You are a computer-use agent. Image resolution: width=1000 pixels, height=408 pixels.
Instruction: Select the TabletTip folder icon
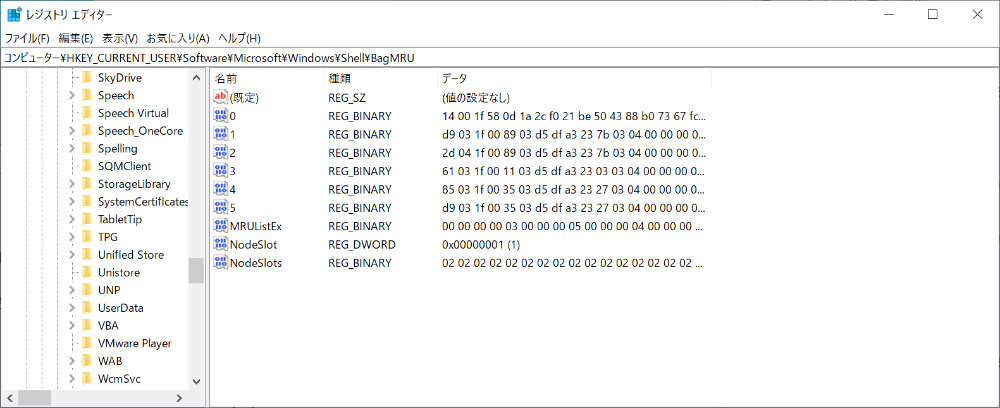[87, 219]
